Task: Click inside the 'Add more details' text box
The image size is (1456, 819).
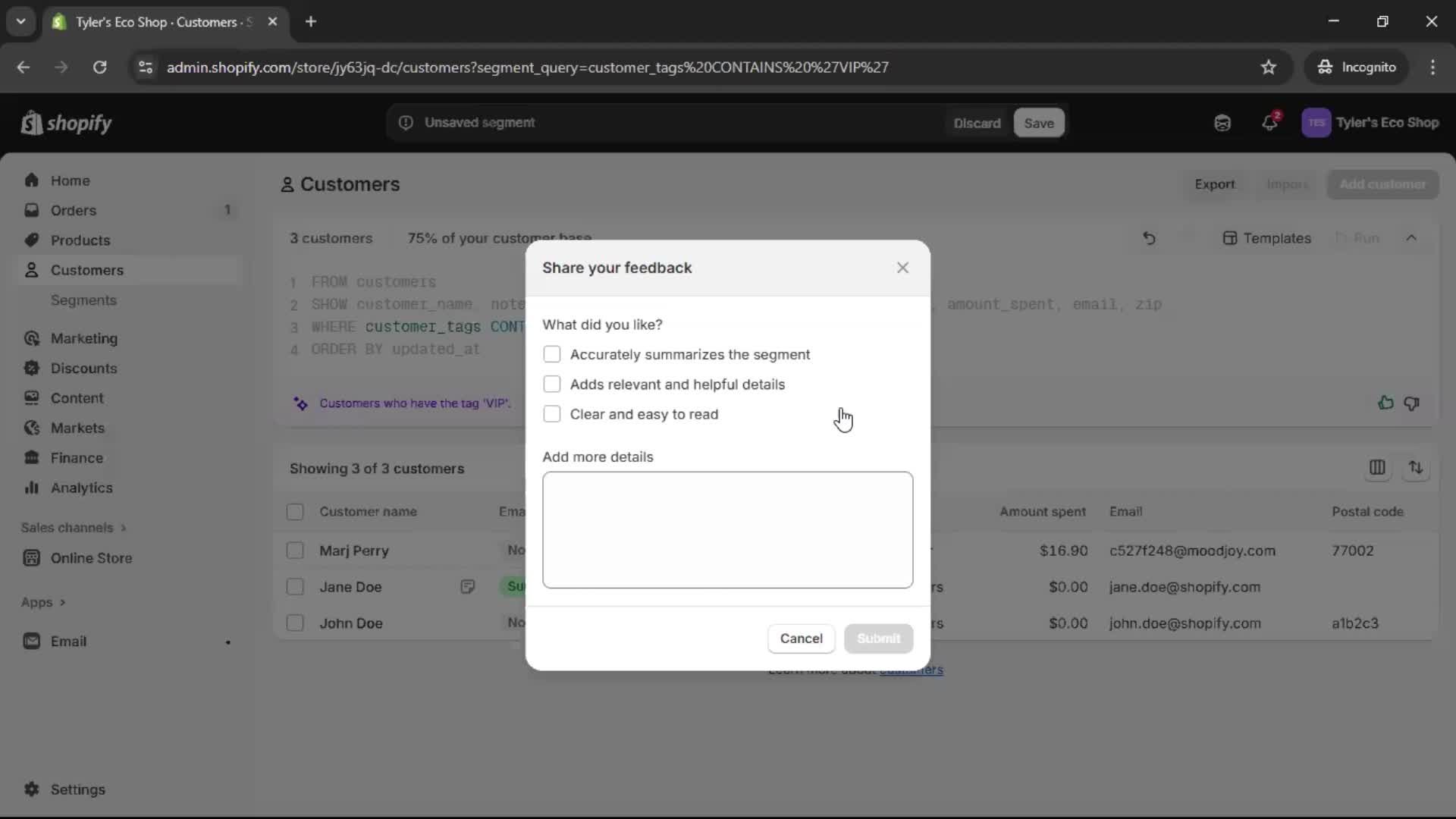Action: pyautogui.click(x=727, y=529)
